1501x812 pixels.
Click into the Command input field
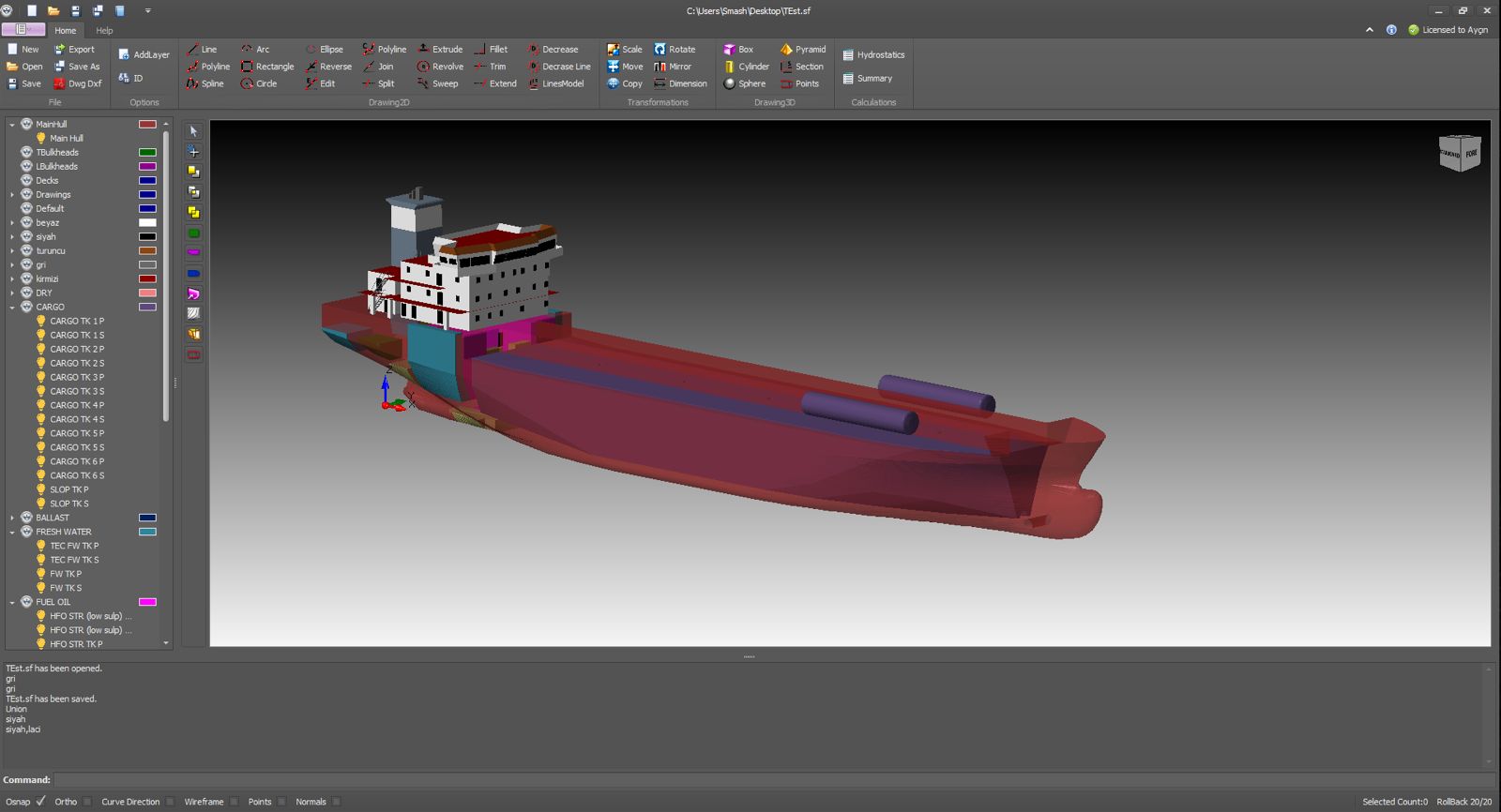tap(769, 780)
